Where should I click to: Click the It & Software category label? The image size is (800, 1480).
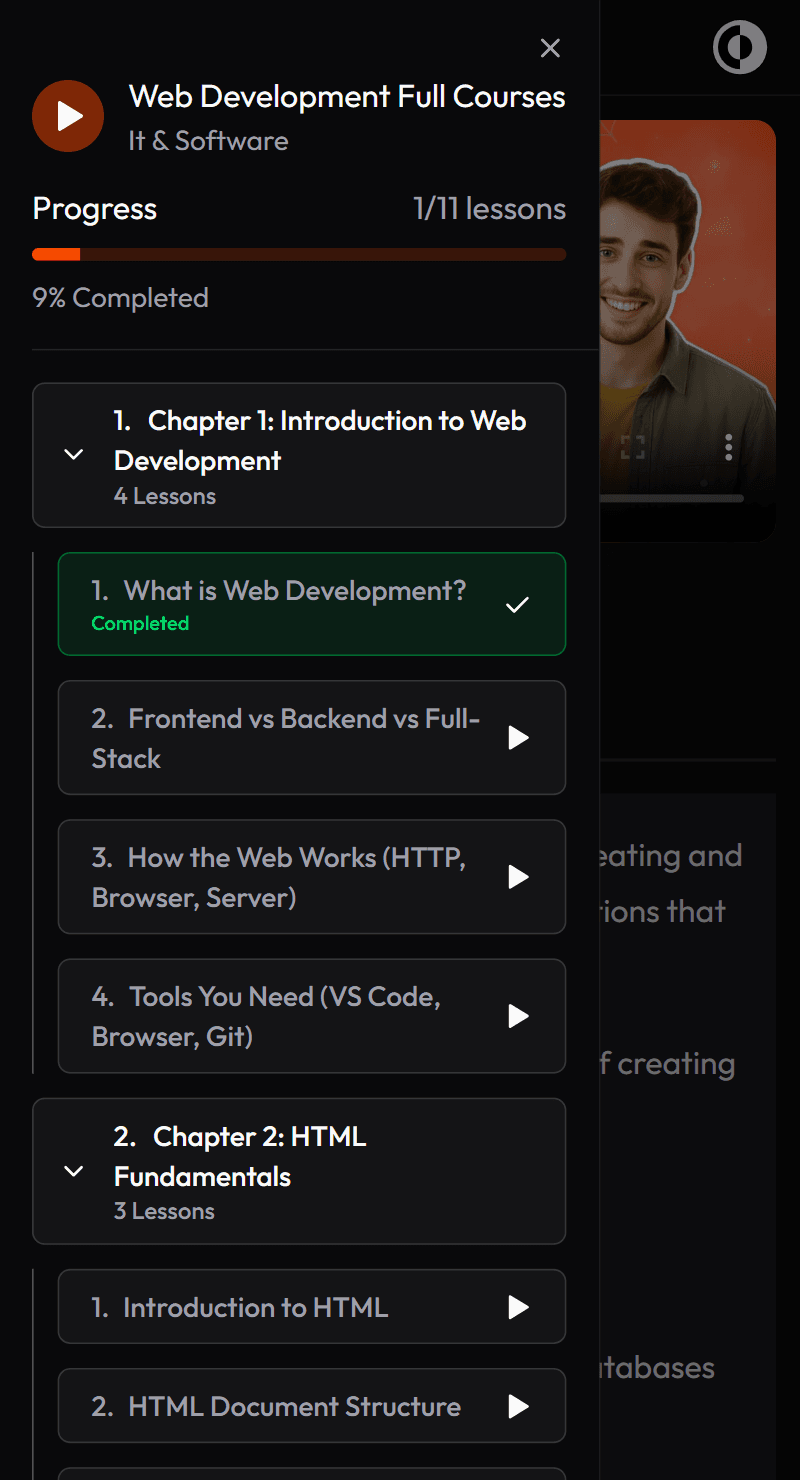click(x=208, y=141)
